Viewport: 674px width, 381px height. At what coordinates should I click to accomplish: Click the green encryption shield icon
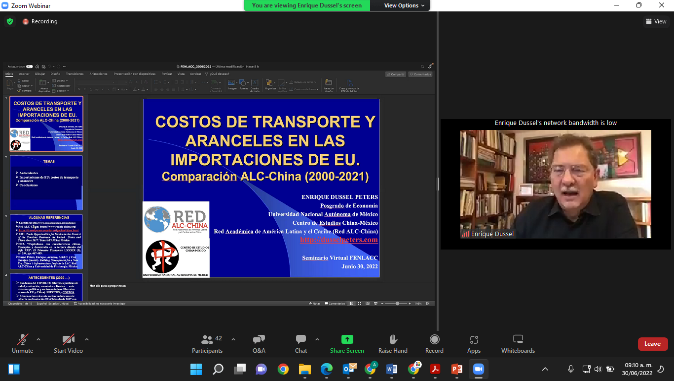click(x=10, y=21)
